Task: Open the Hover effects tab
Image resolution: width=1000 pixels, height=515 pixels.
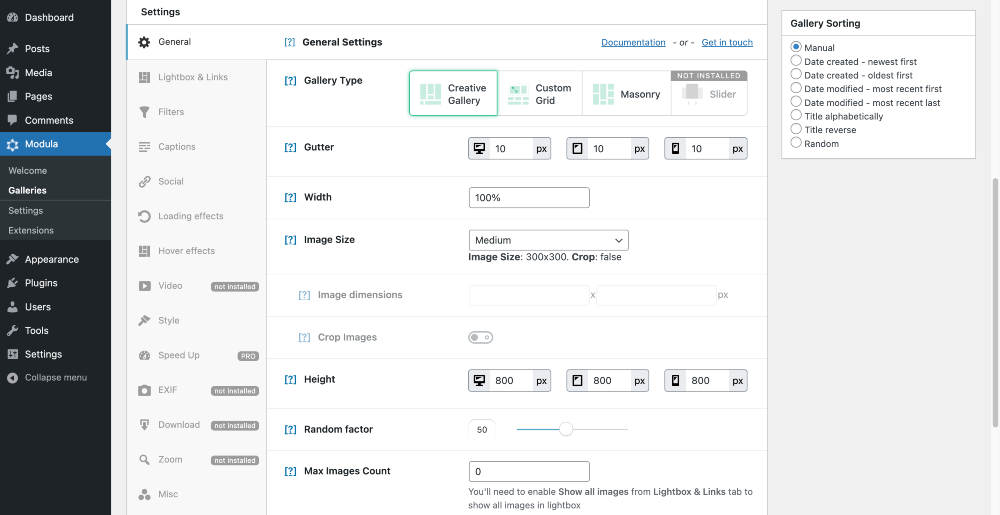Action: point(186,251)
